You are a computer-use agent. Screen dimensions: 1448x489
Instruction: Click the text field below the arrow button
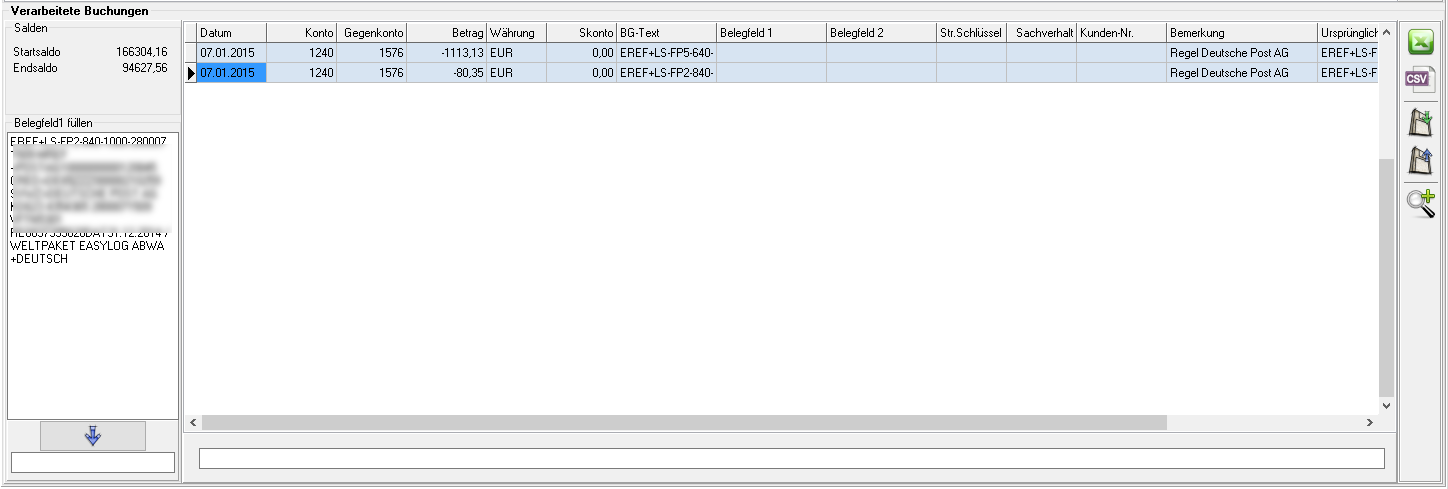tap(93, 462)
